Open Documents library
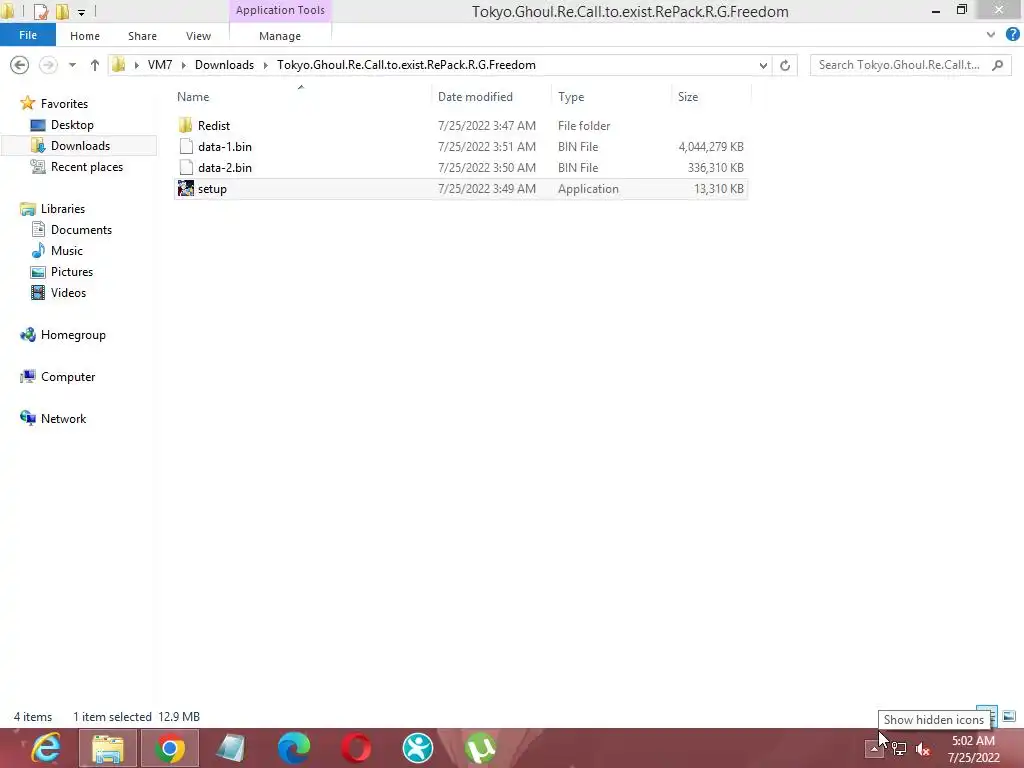 click(x=81, y=230)
